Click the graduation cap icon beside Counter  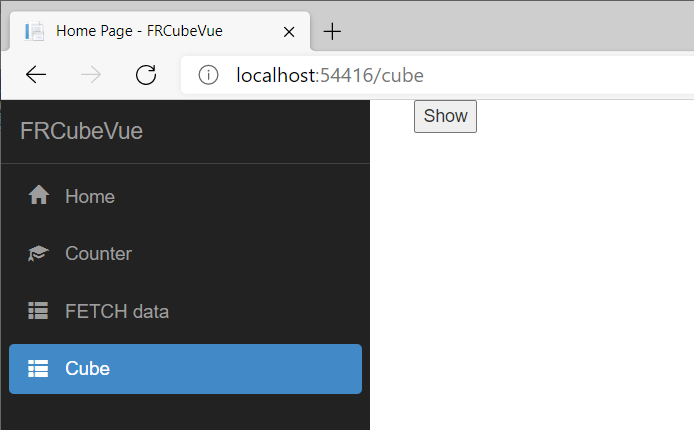point(39,253)
